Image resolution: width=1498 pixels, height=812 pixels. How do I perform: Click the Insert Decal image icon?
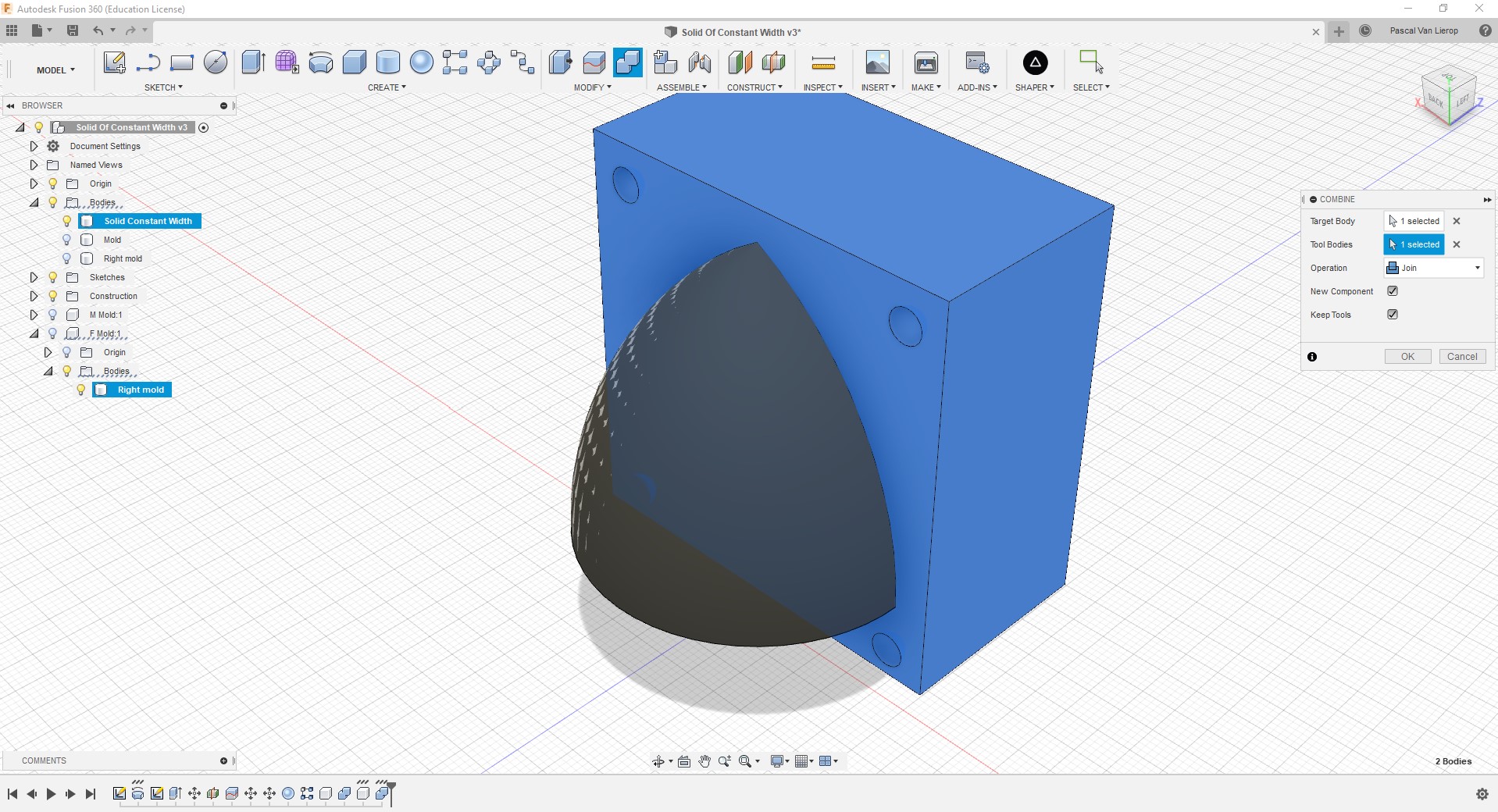point(878,62)
